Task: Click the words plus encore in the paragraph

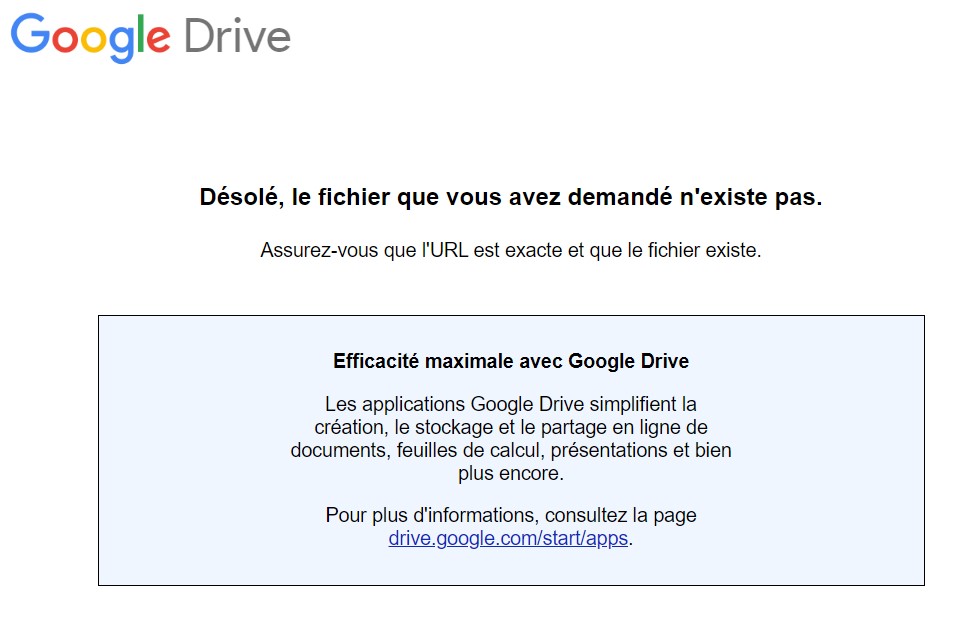Action: [510, 473]
